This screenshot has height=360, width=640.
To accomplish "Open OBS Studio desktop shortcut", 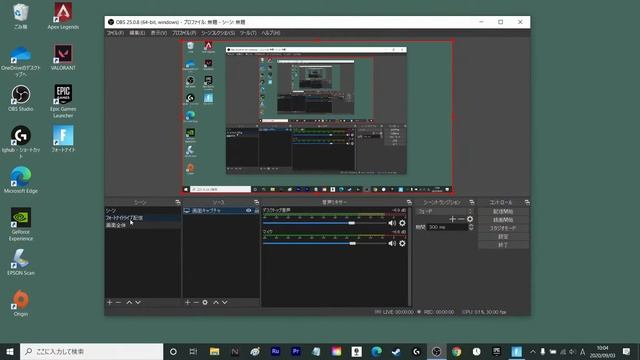I will tap(20, 98).
